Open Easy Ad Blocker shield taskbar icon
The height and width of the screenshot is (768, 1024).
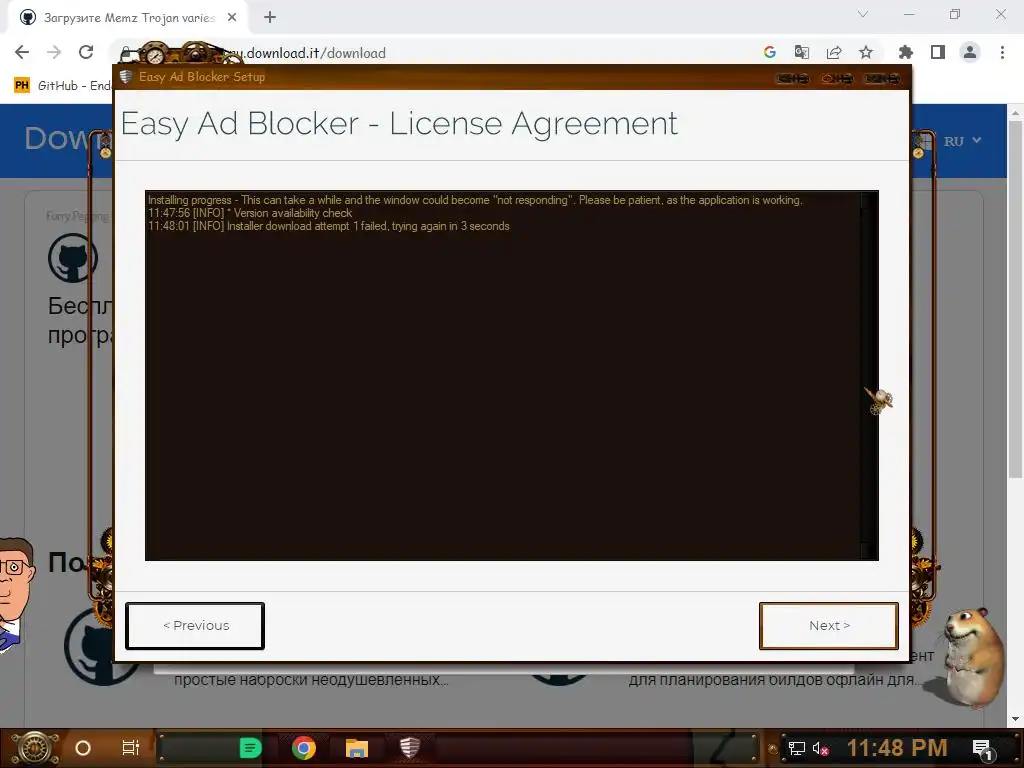point(409,748)
